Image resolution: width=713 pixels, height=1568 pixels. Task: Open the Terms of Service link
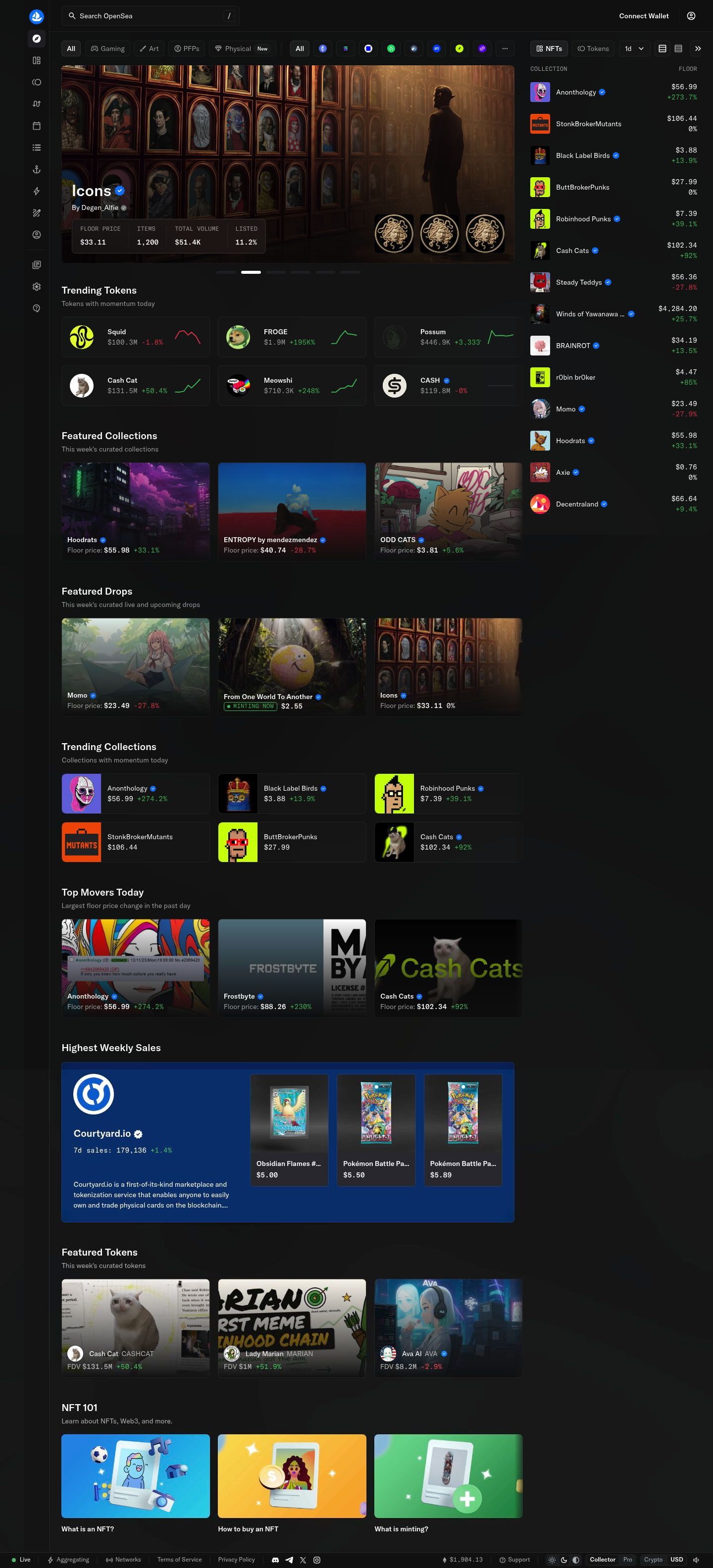180,1560
